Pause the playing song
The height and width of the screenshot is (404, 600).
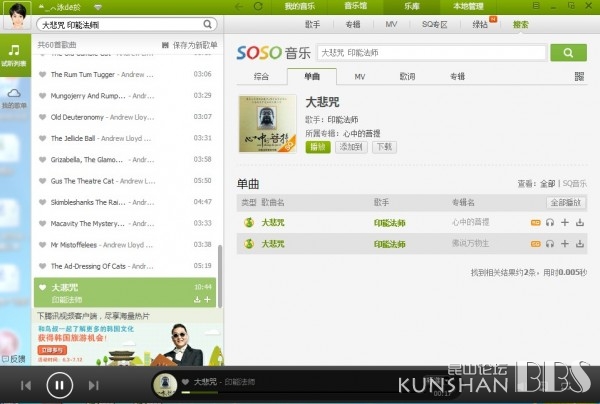coord(60,385)
